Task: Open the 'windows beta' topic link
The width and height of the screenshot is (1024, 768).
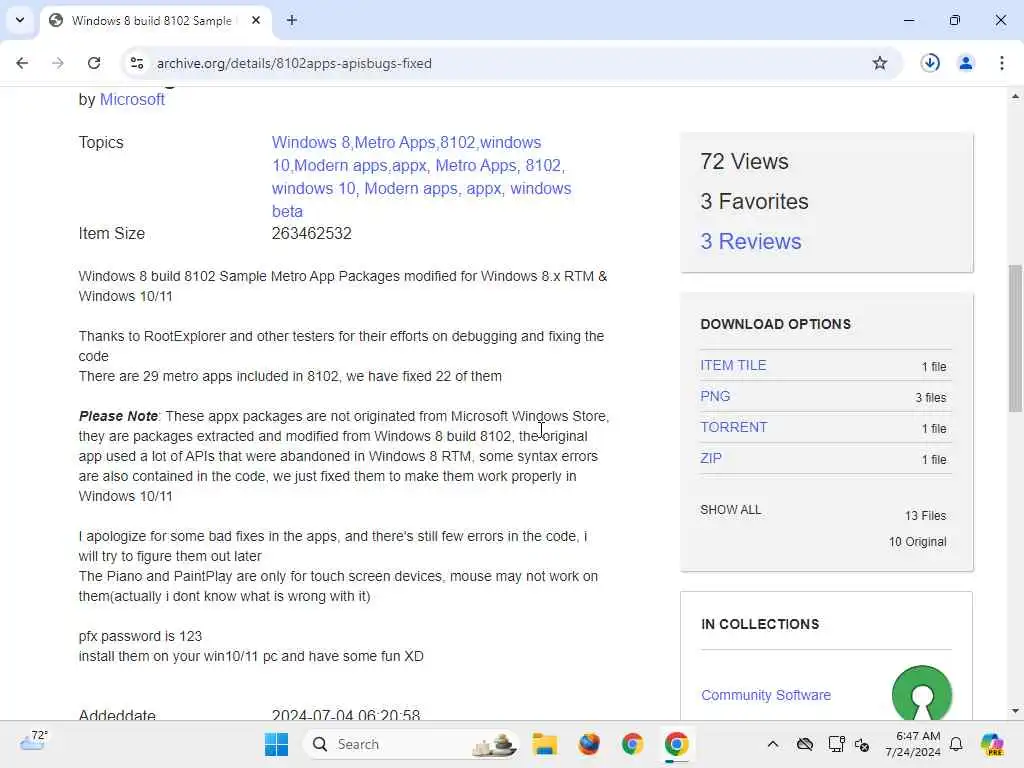Action: point(421,200)
